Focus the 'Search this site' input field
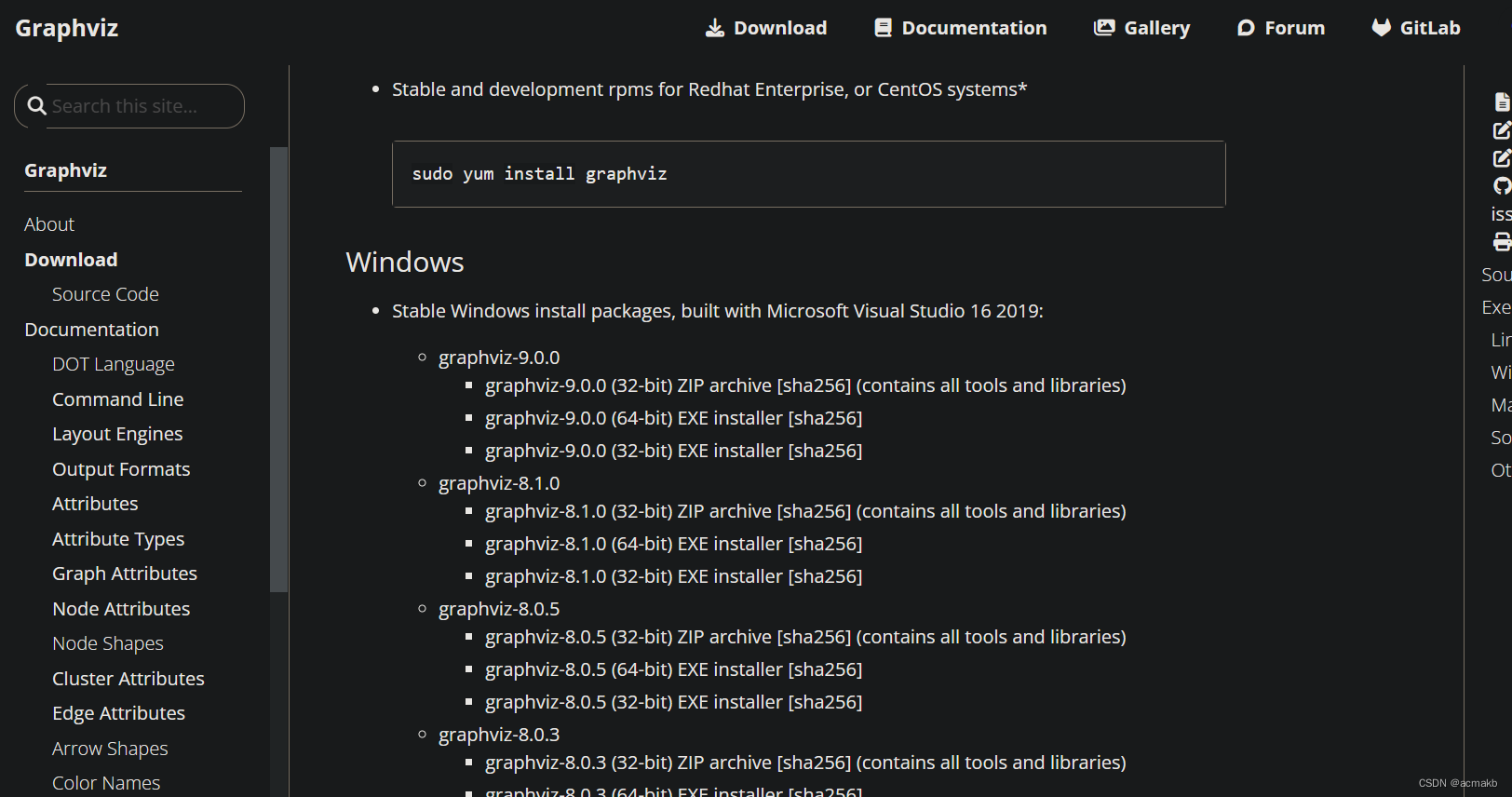Screen dimensions: 1512x797 tap(129, 106)
